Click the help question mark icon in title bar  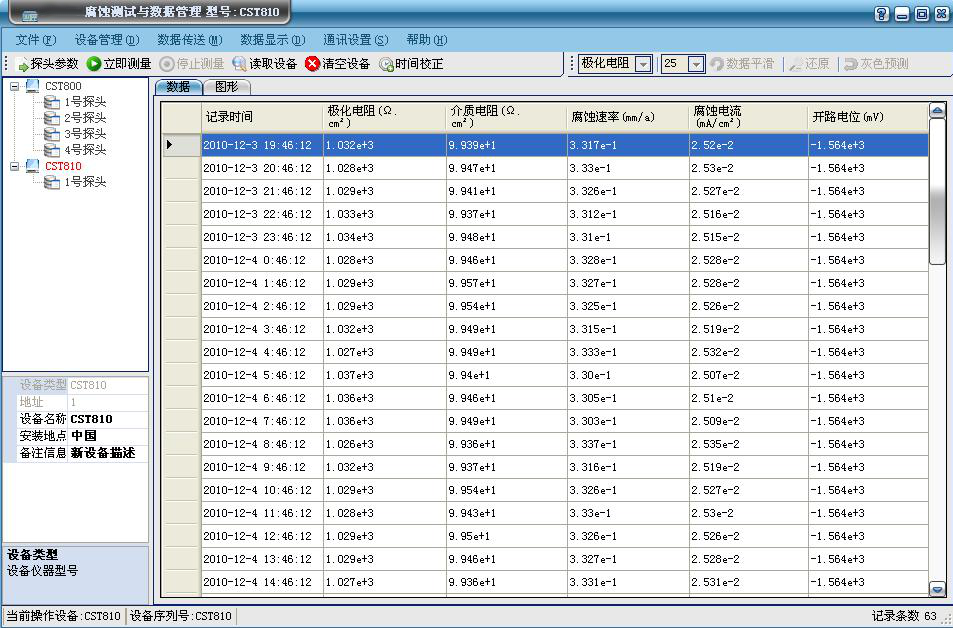pos(882,14)
